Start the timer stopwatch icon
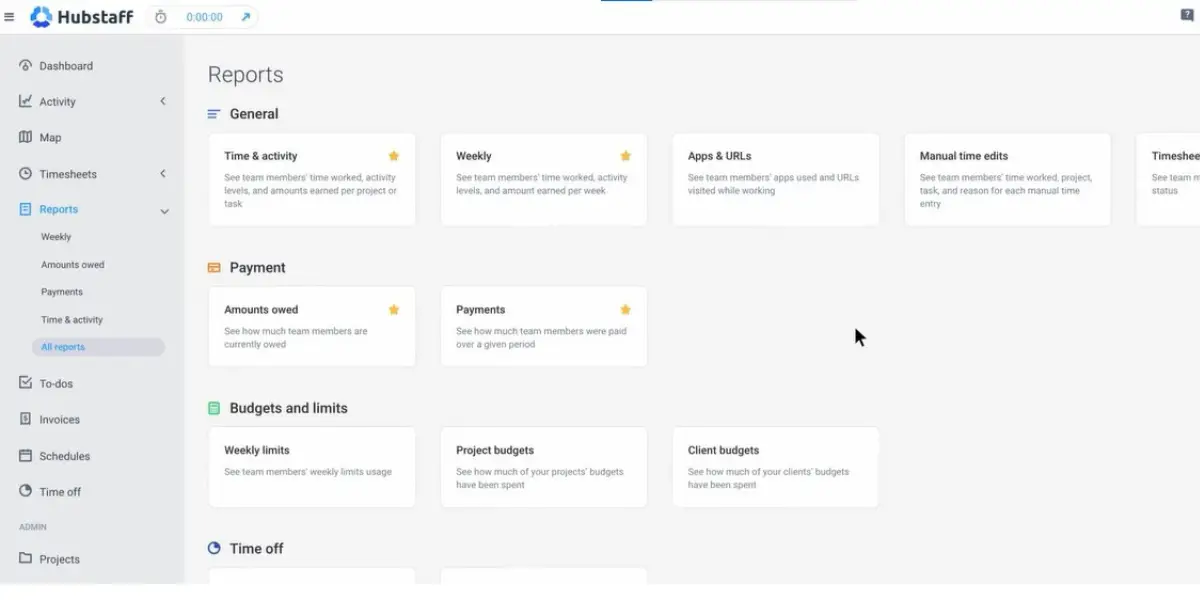The width and height of the screenshot is (1200, 600). pyautogui.click(x=160, y=17)
